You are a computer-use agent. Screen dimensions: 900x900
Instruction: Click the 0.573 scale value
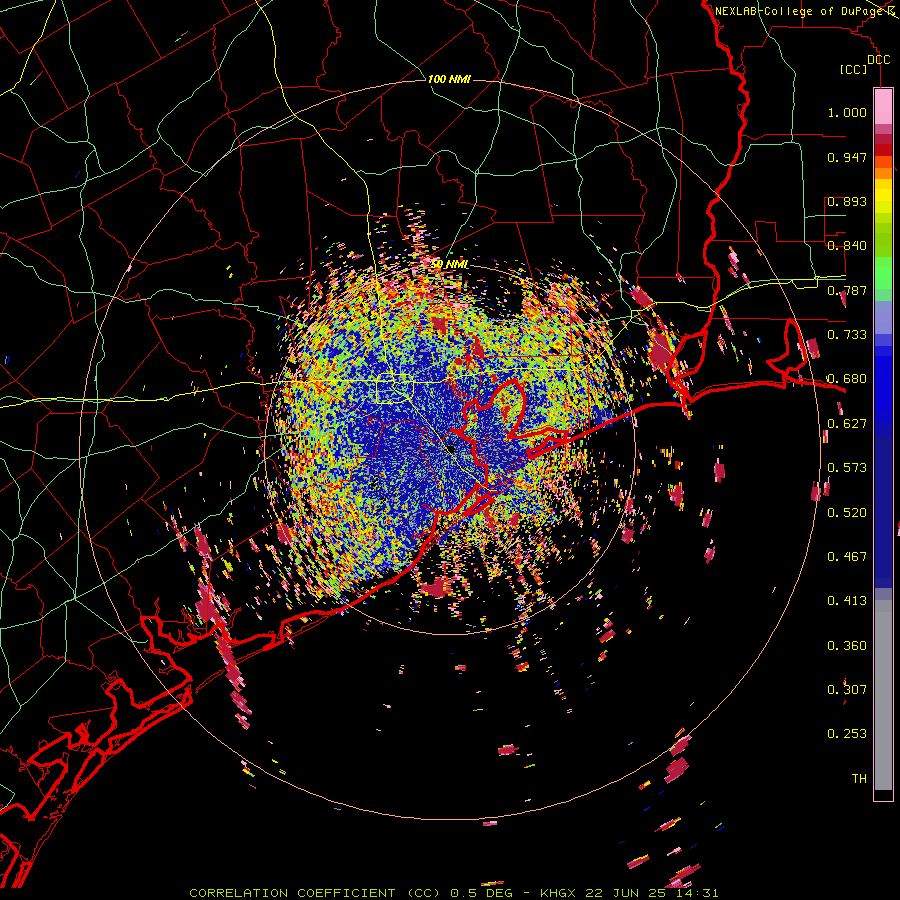847,468
